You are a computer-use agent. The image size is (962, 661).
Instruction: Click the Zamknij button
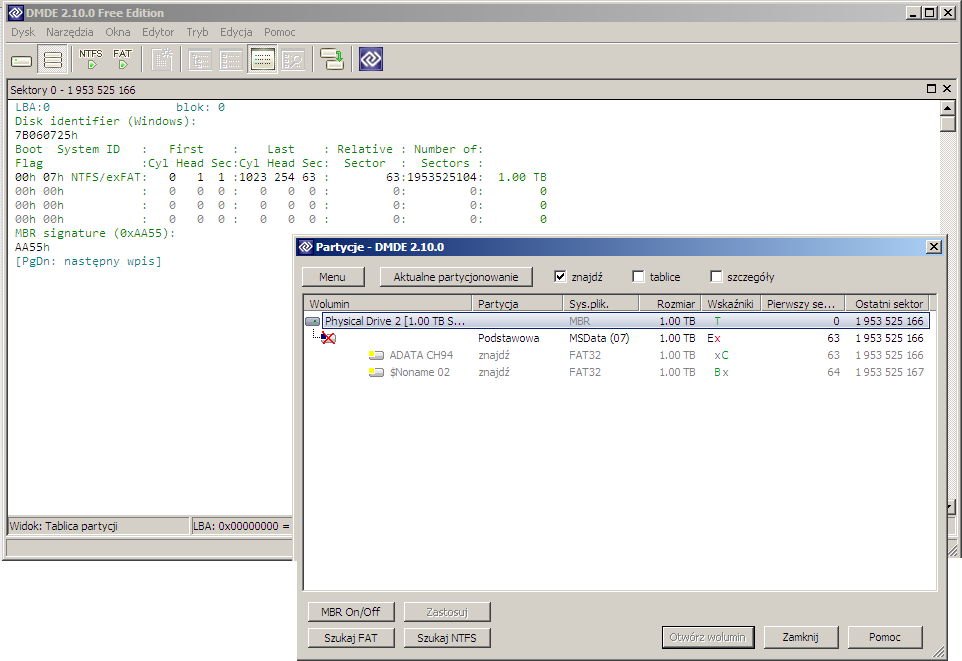click(800, 637)
